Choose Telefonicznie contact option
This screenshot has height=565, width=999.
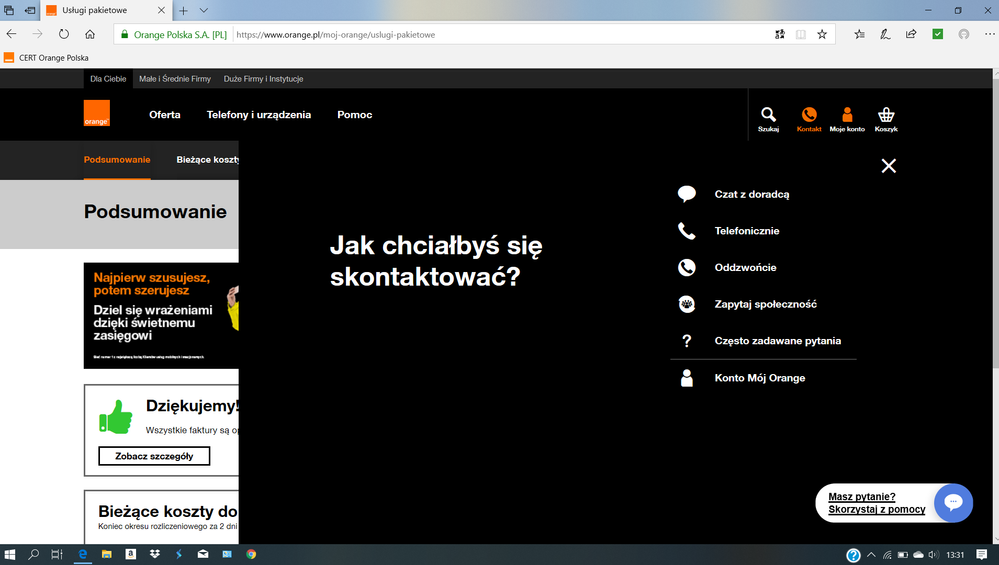click(746, 231)
